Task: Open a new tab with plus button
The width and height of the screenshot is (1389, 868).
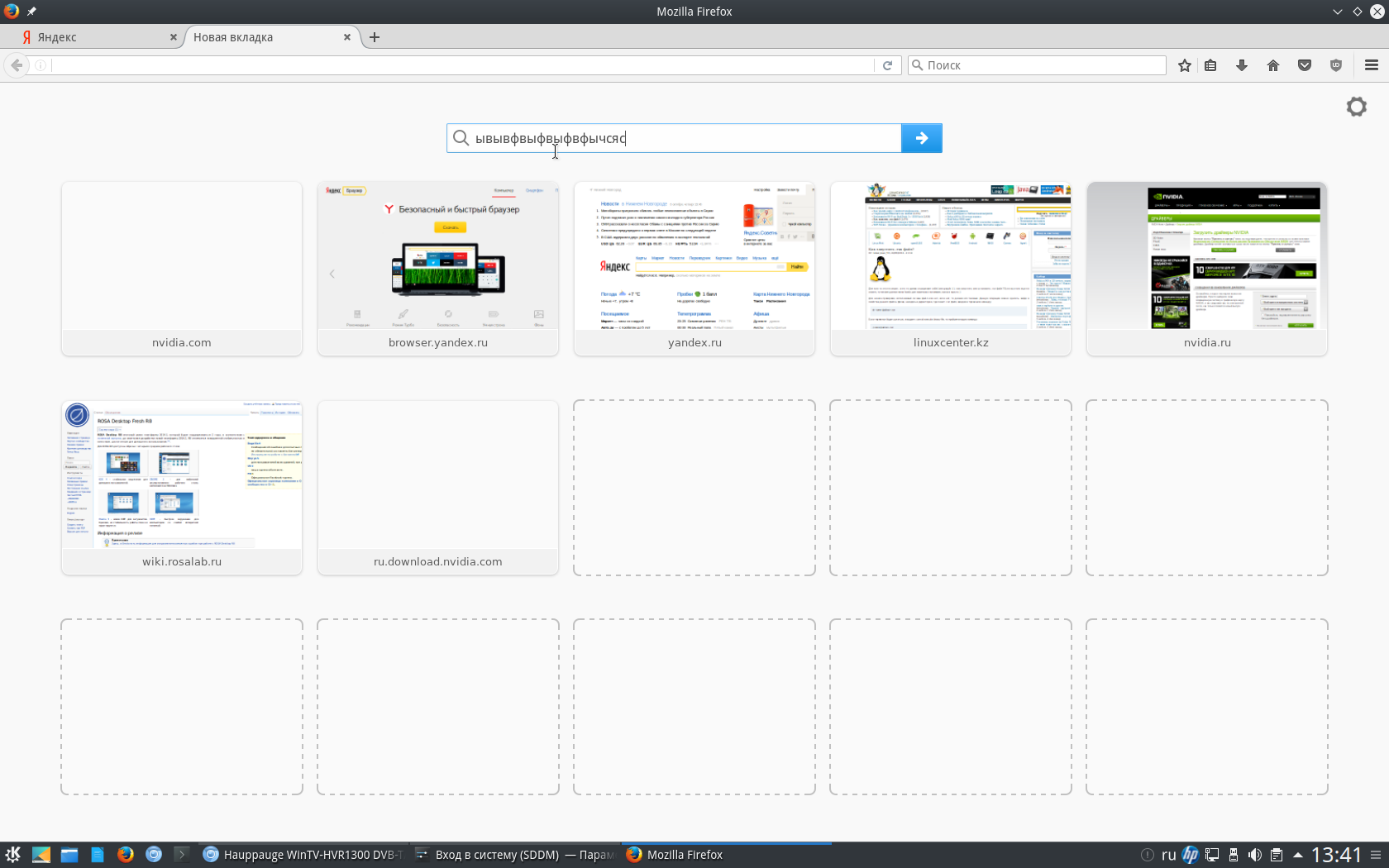Action: pyautogui.click(x=375, y=37)
